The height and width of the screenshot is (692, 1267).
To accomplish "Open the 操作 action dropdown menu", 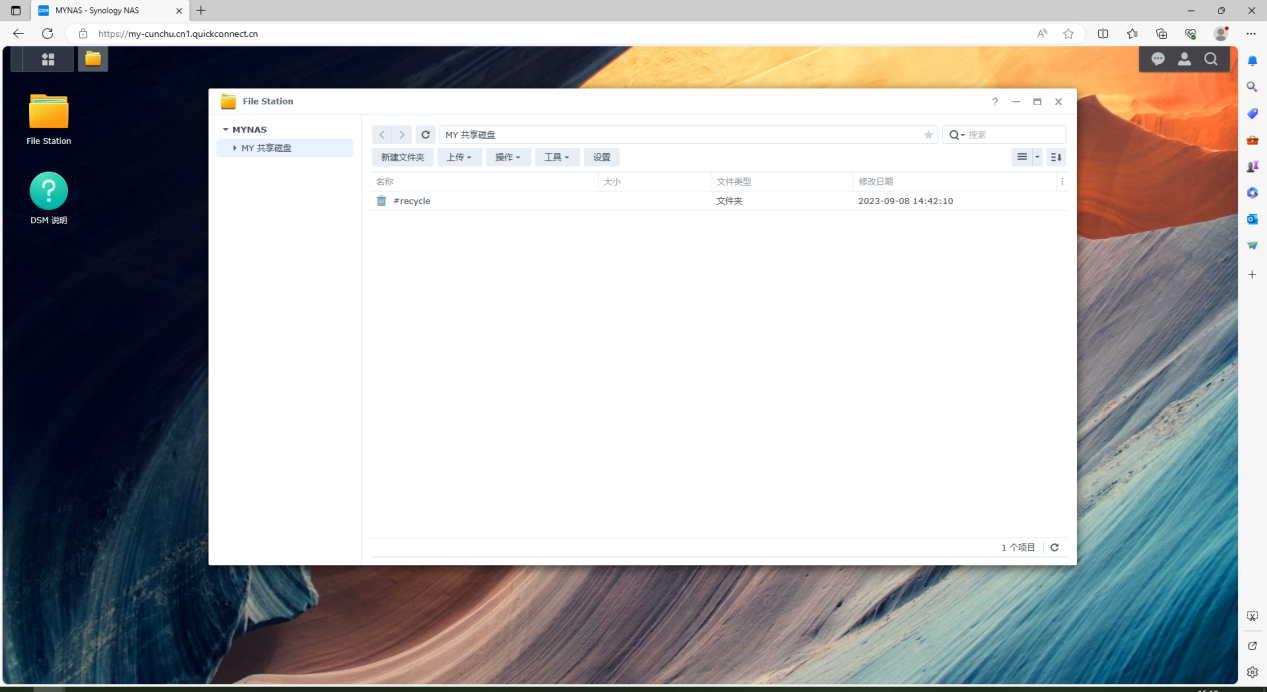I will (x=508, y=157).
